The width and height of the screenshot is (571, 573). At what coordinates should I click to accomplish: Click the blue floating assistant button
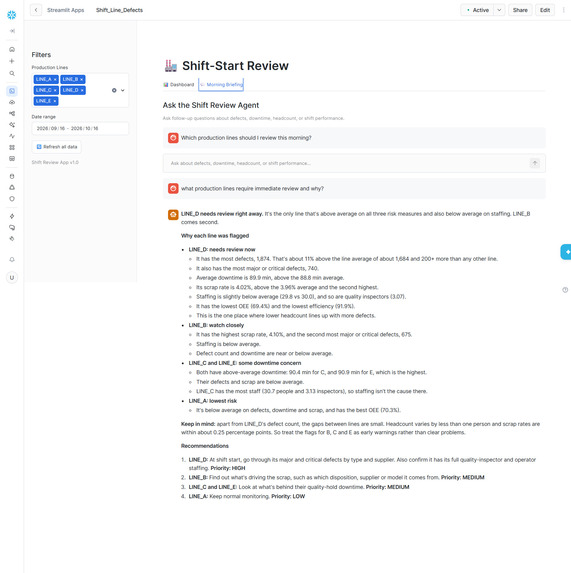coord(566,252)
